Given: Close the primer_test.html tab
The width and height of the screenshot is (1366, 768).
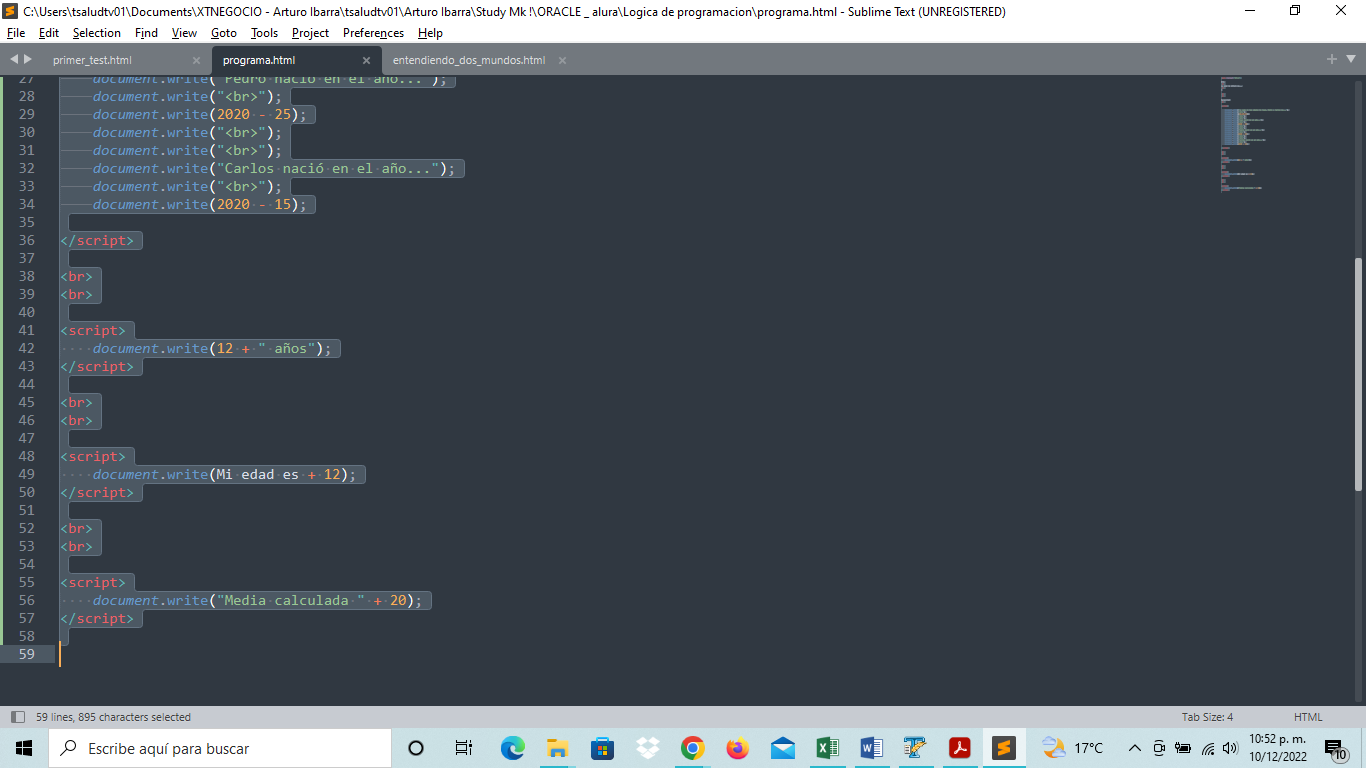Looking at the screenshot, I should pos(196,60).
